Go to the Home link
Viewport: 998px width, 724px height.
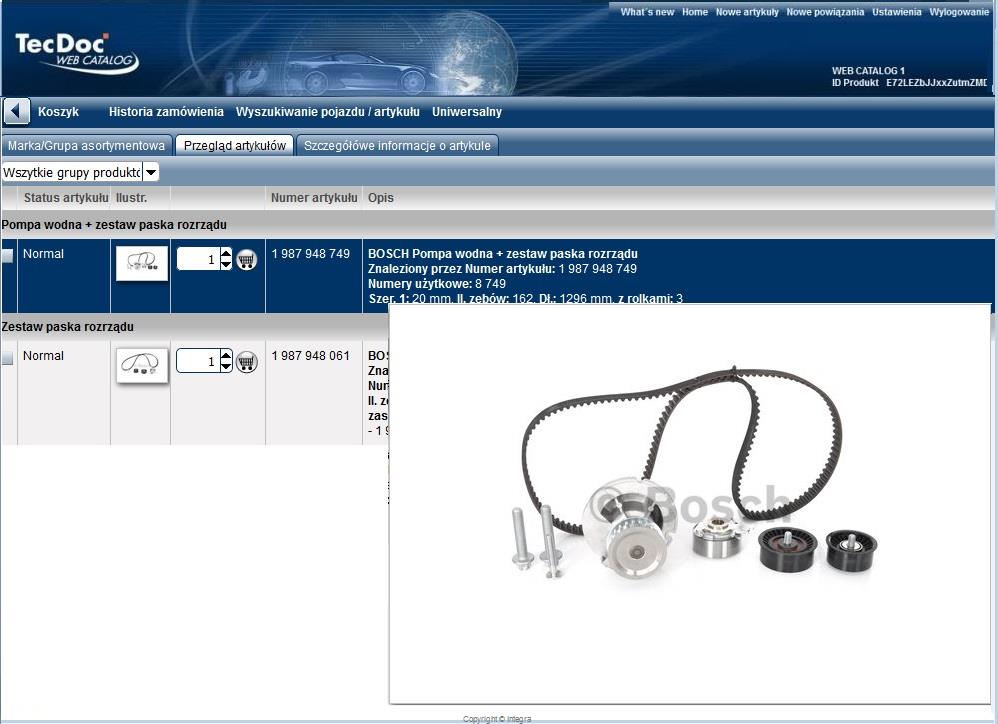pyautogui.click(x=695, y=12)
